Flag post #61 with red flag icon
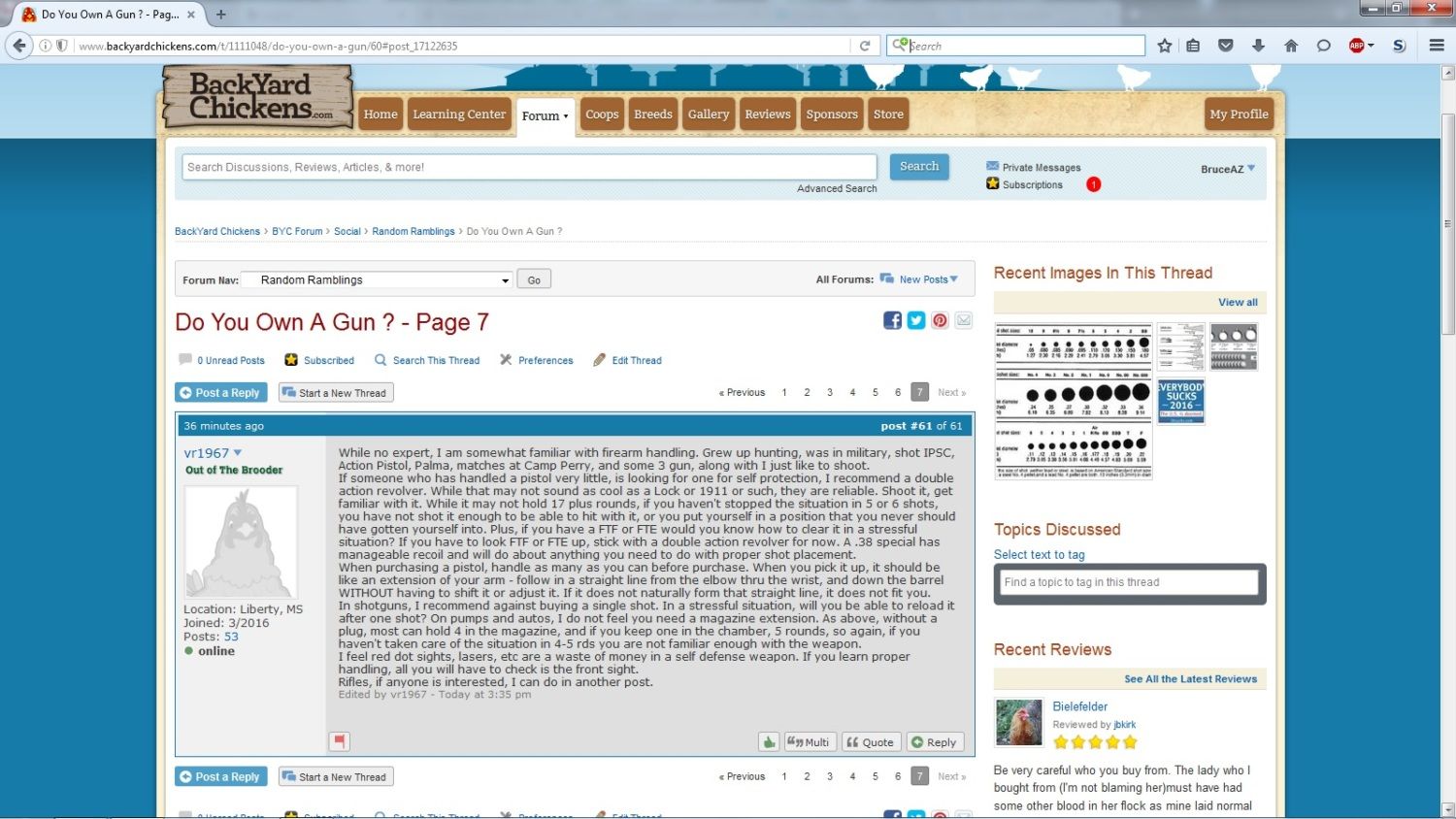This screenshot has width=1456, height=819. coord(339,741)
